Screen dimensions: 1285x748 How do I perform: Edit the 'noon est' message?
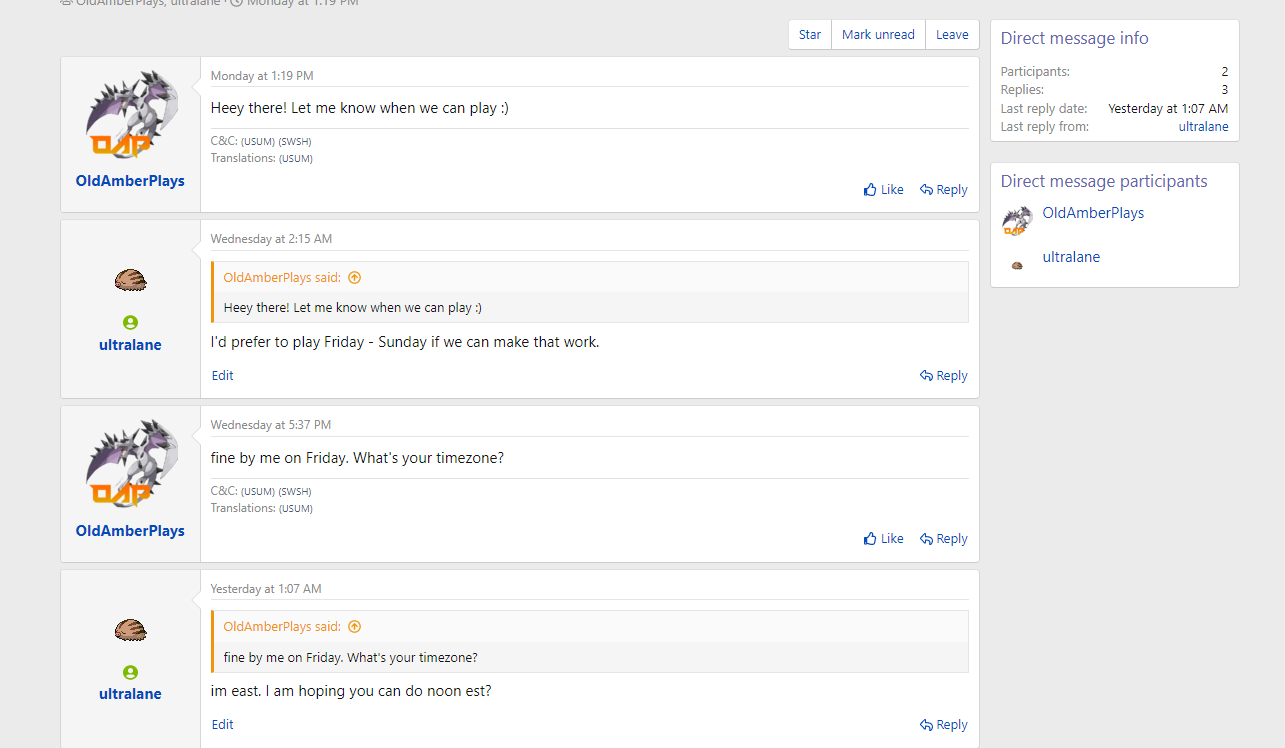click(x=223, y=725)
